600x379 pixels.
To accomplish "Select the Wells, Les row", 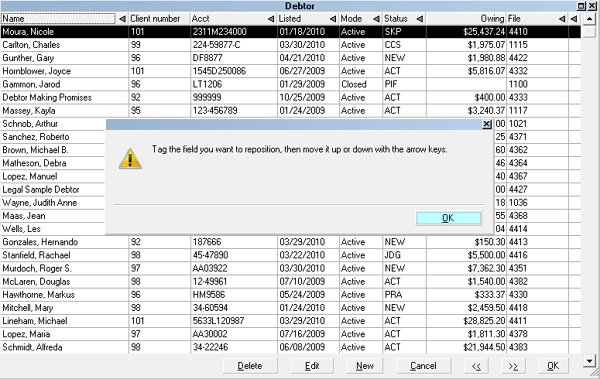I will click(x=53, y=229).
